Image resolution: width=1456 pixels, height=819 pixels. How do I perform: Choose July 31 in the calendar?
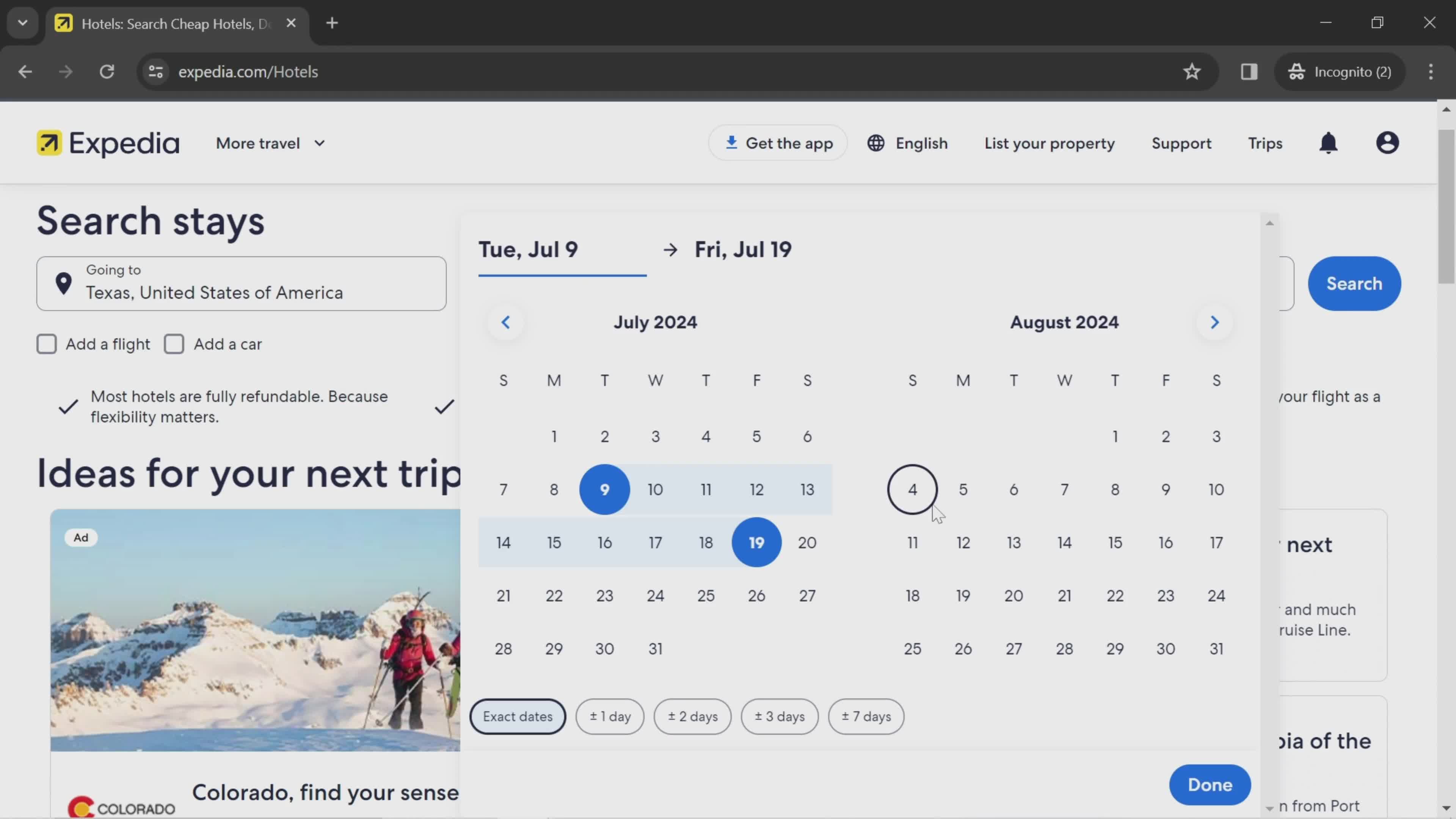[x=655, y=649]
